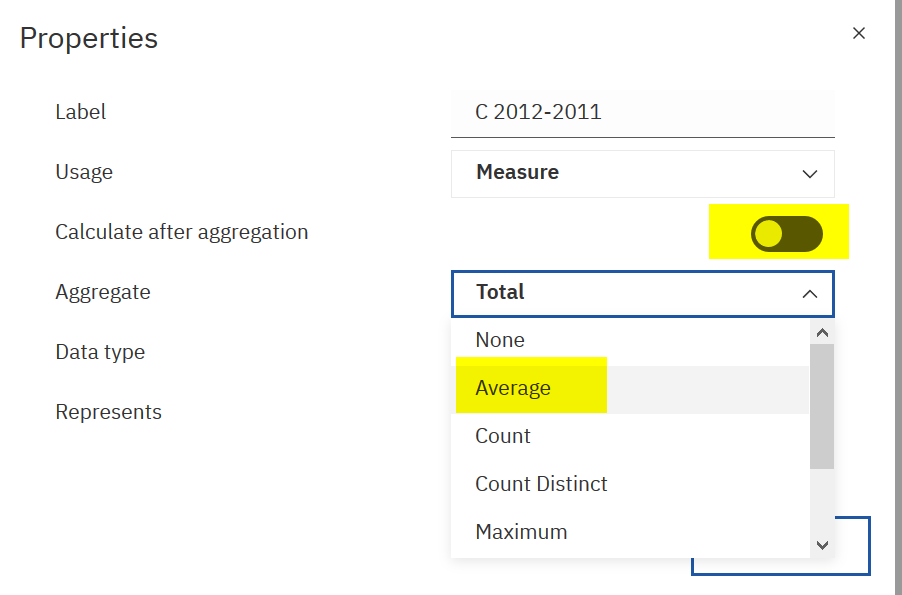Click the Label field containing C 2012-2011
This screenshot has width=902, height=595.
(643, 113)
